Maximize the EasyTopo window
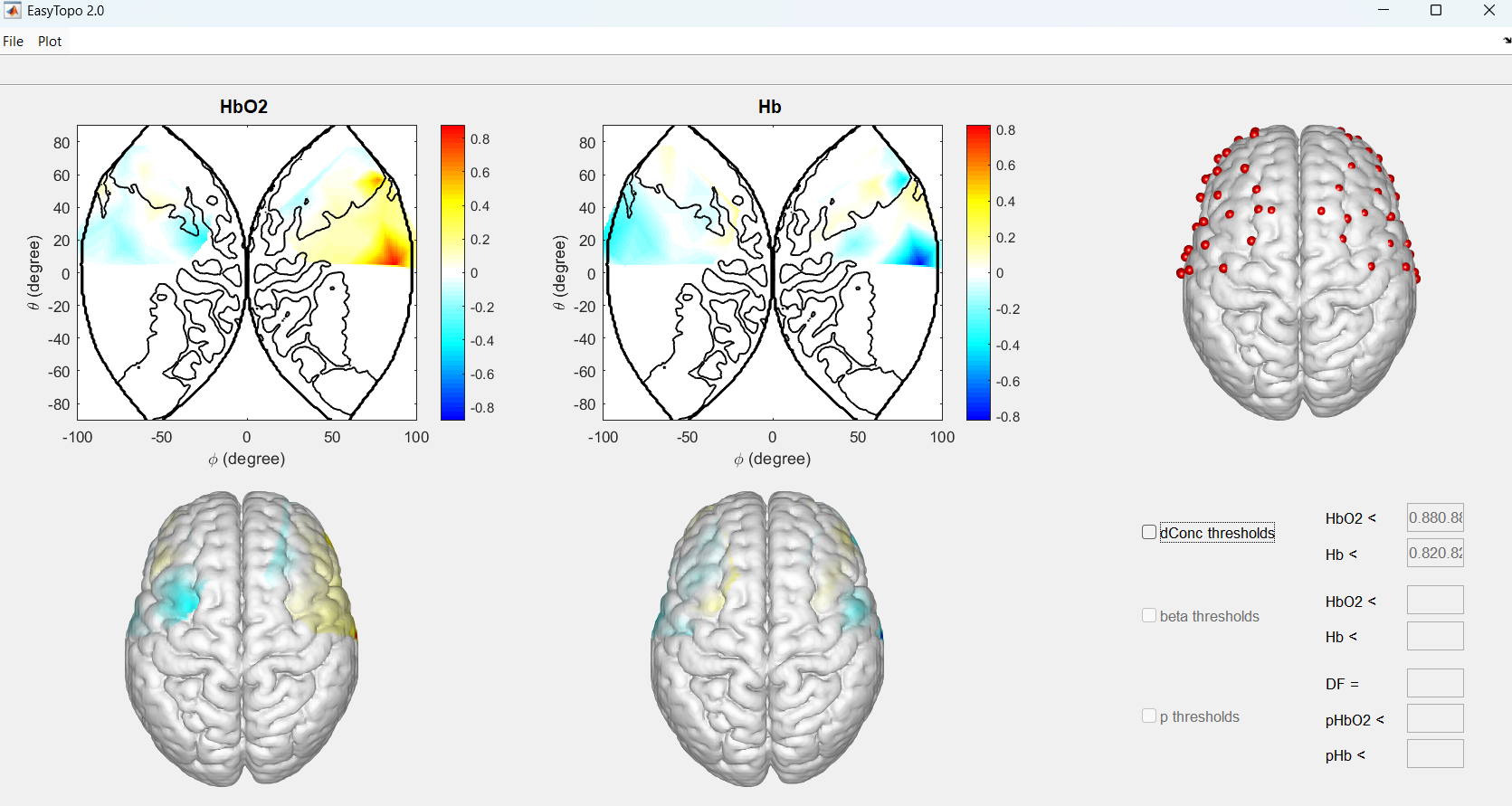The width and height of the screenshot is (1512, 806). click(1435, 11)
